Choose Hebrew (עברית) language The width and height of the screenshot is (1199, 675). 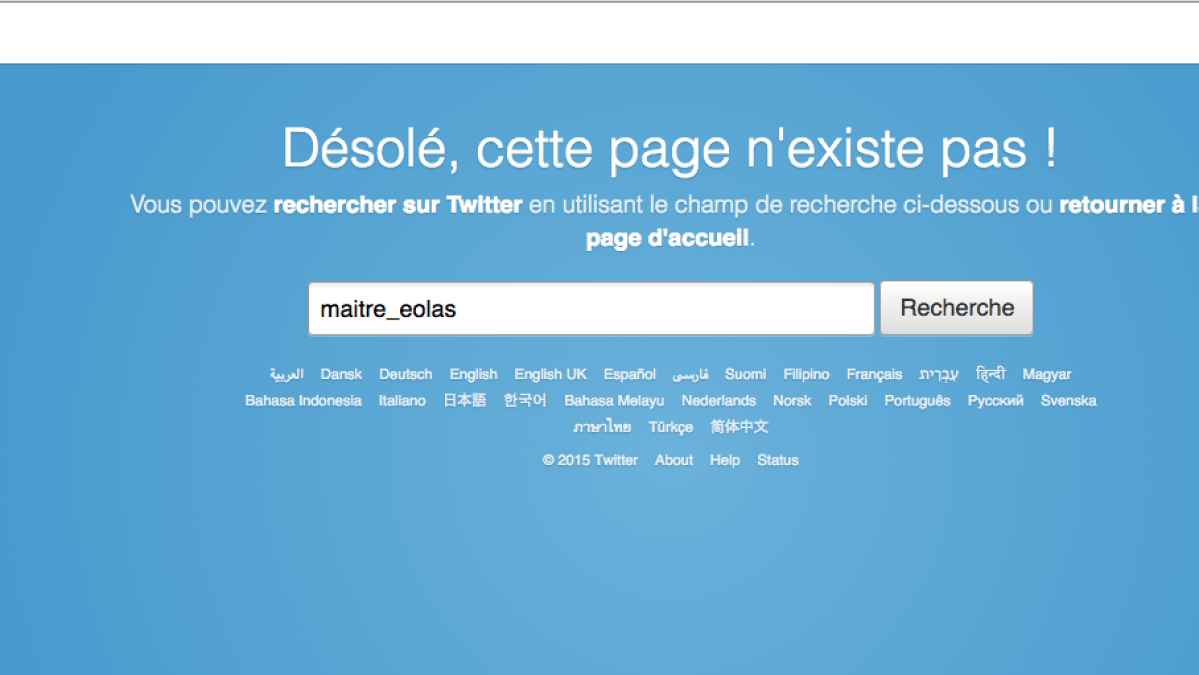(x=939, y=375)
